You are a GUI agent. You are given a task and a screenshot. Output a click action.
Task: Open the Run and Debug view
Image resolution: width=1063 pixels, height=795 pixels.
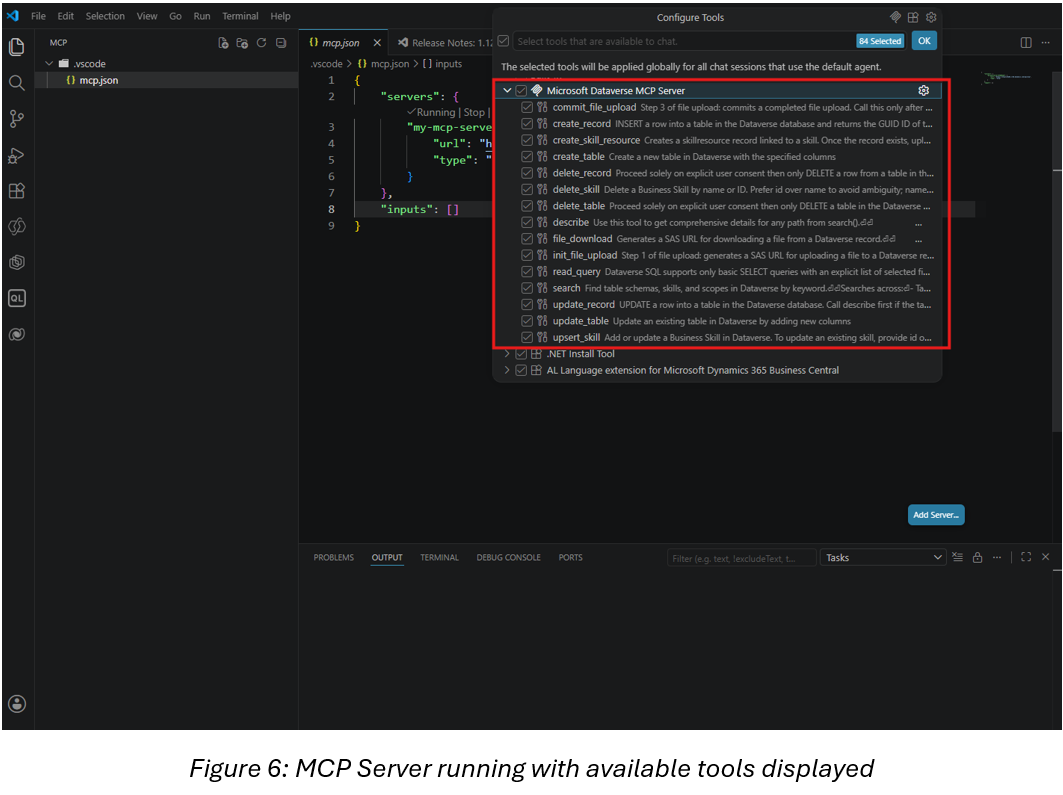16,155
